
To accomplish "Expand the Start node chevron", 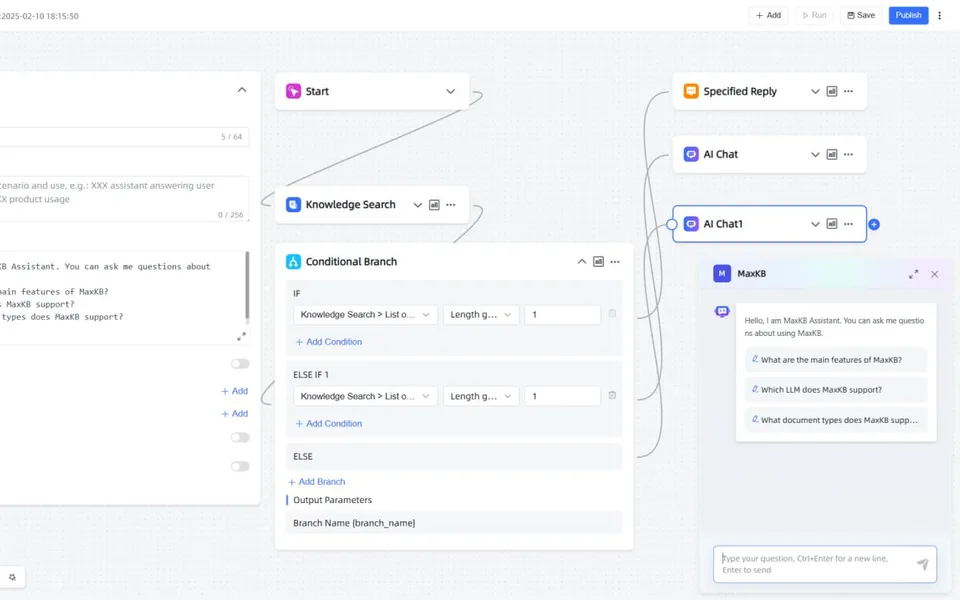I will click(451, 91).
